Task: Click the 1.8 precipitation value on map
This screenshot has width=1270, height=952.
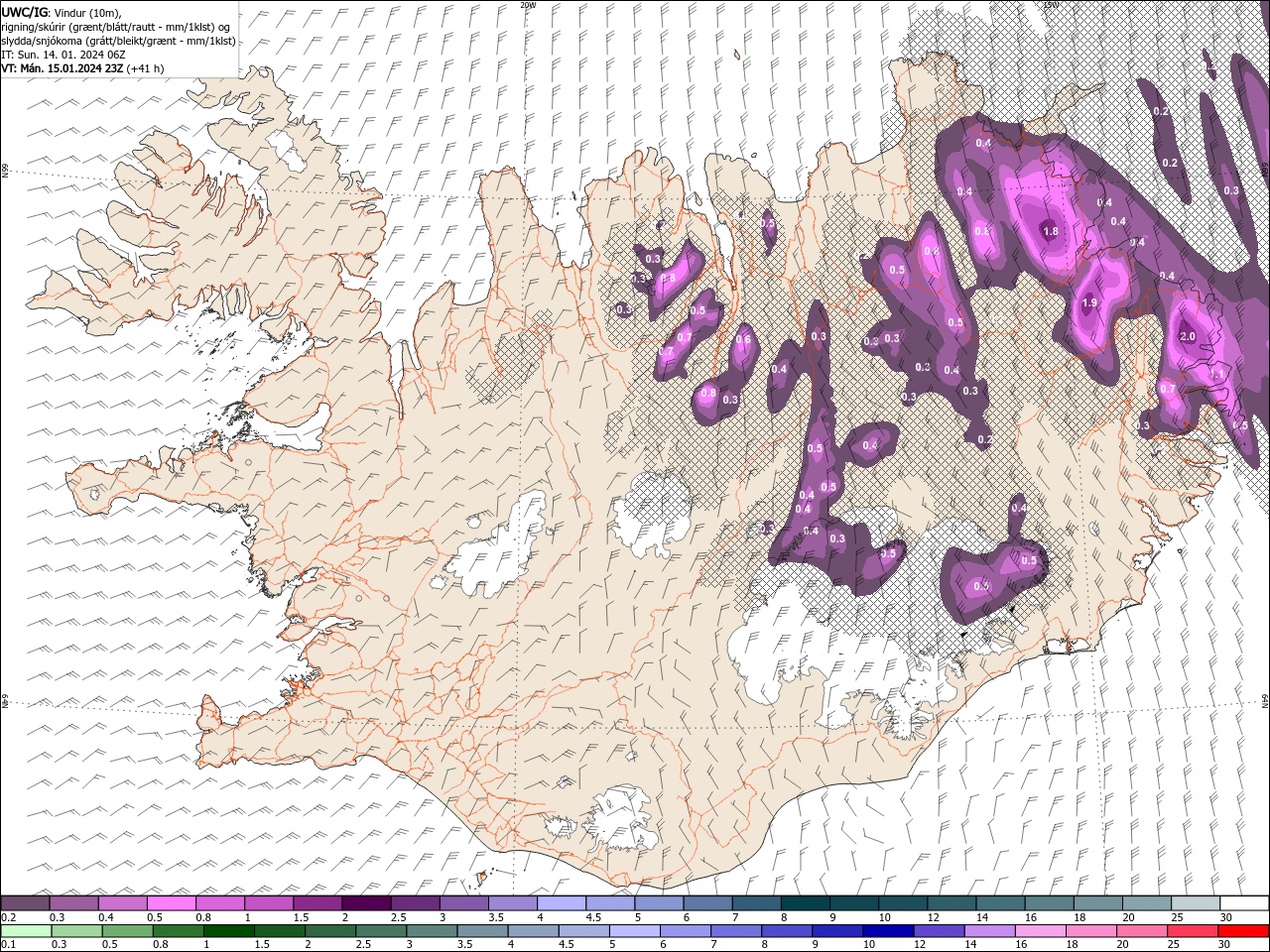Action: pos(1050,231)
